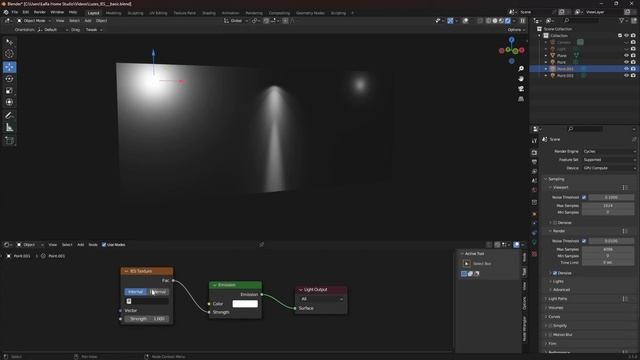This screenshot has height=360, width=640.
Task: Open the Render properties tab icon
Action: point(534,153)
